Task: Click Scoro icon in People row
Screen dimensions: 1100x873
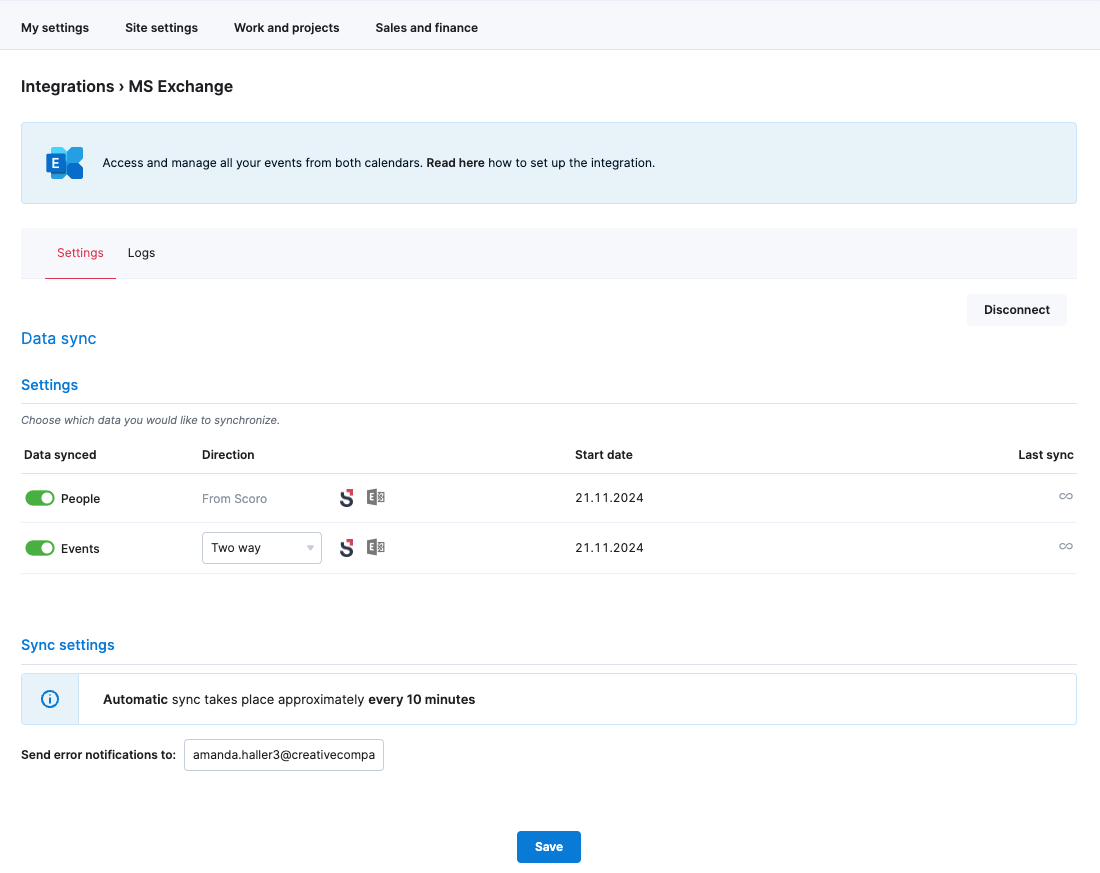Action: point(347,498)
